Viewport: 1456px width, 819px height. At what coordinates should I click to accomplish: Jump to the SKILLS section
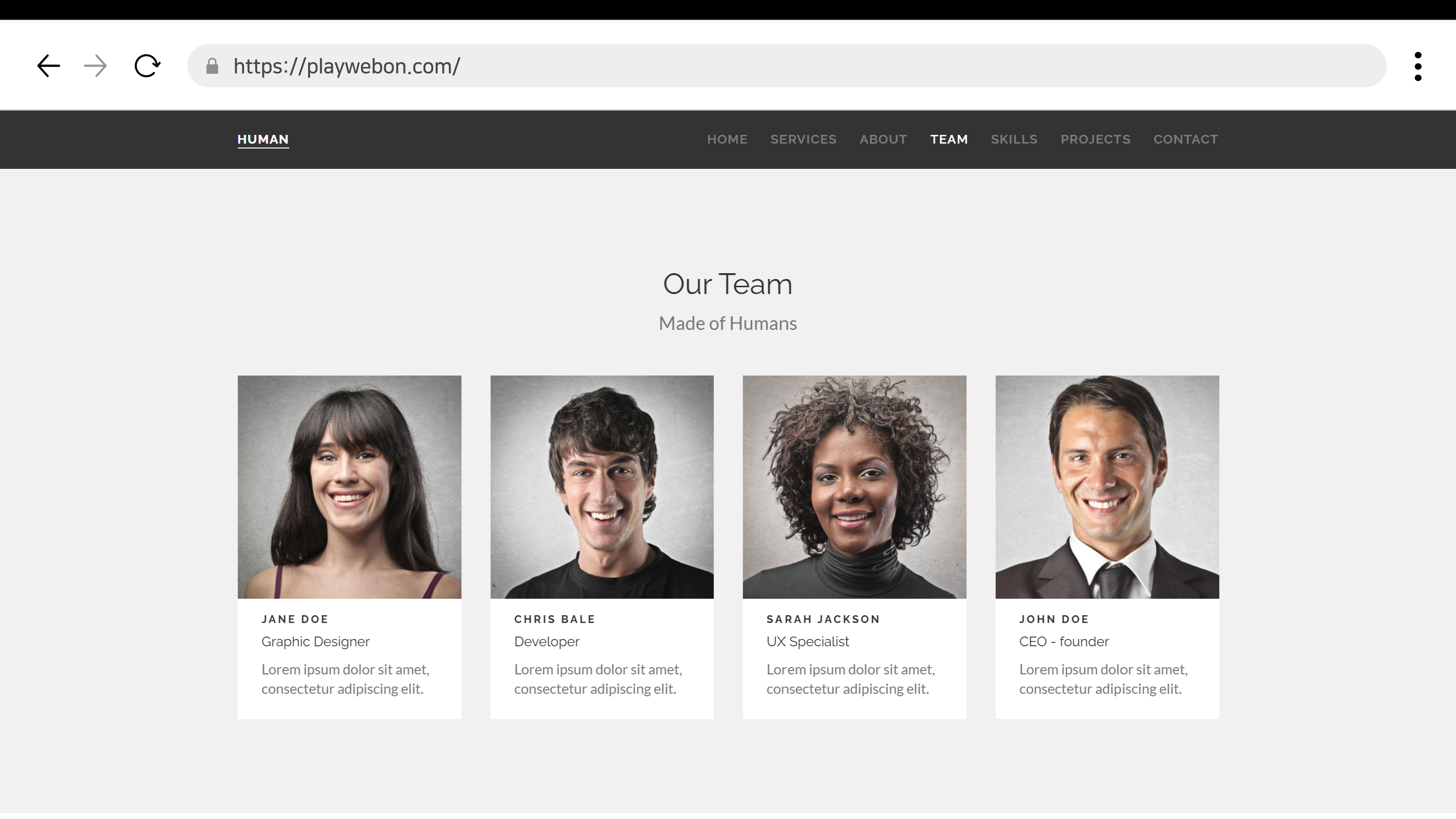coord(1014,139)
